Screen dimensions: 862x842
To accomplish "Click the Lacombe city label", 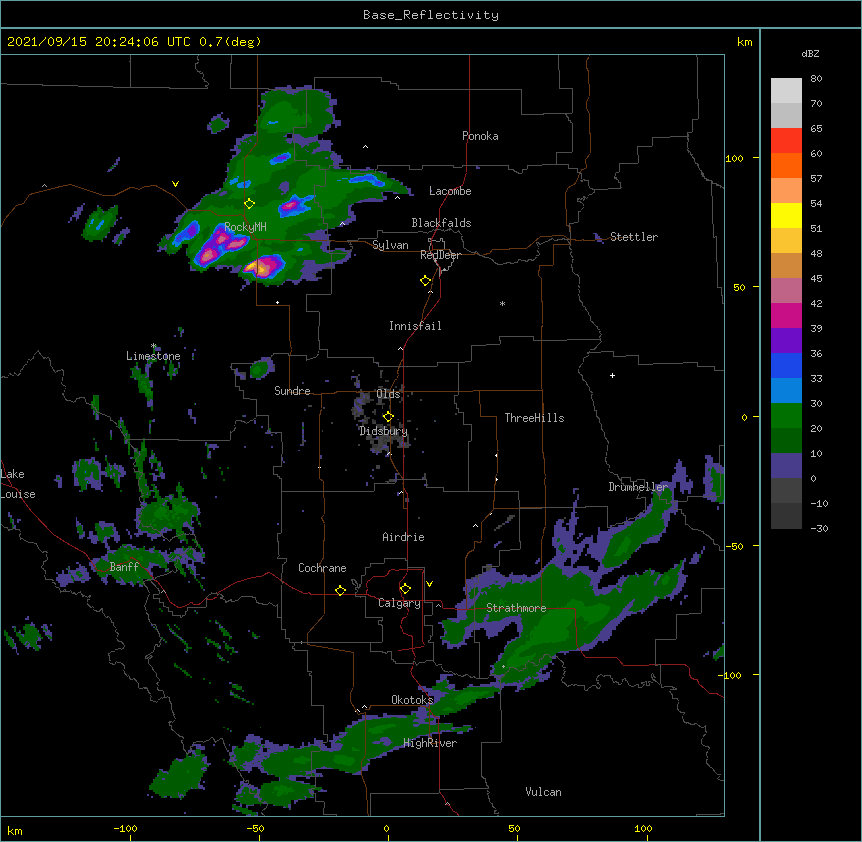I will (450, 191).
